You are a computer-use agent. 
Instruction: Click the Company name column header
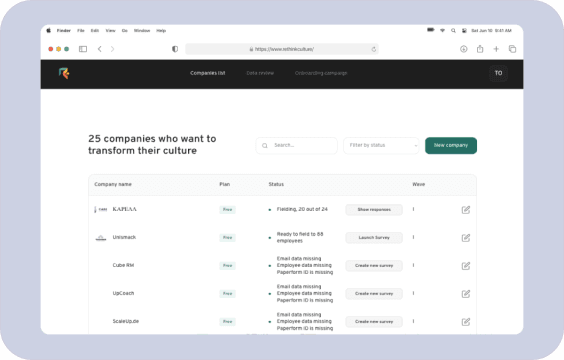tap(113, 184)
